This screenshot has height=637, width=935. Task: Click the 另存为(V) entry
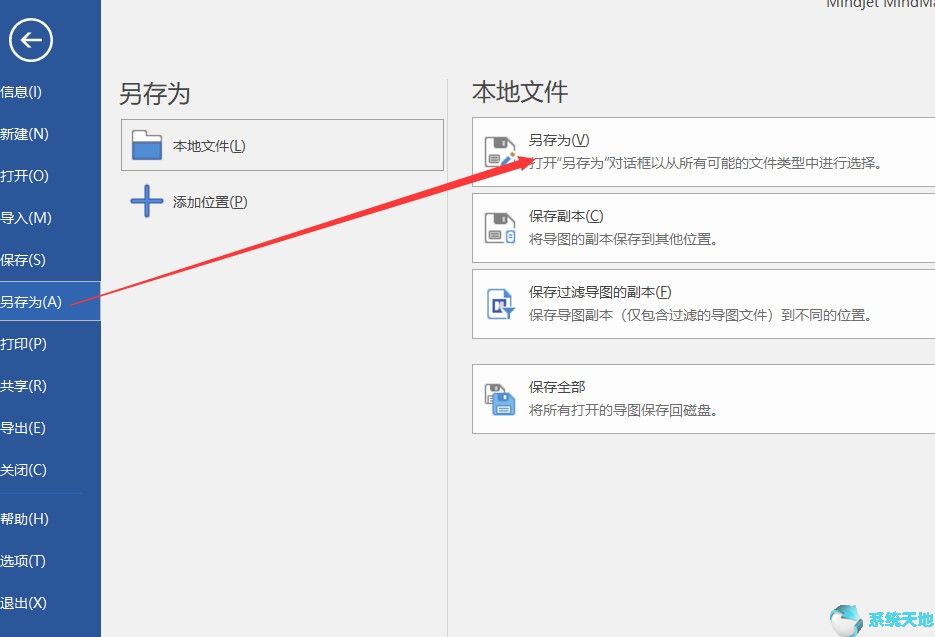[x=556, y=139]
